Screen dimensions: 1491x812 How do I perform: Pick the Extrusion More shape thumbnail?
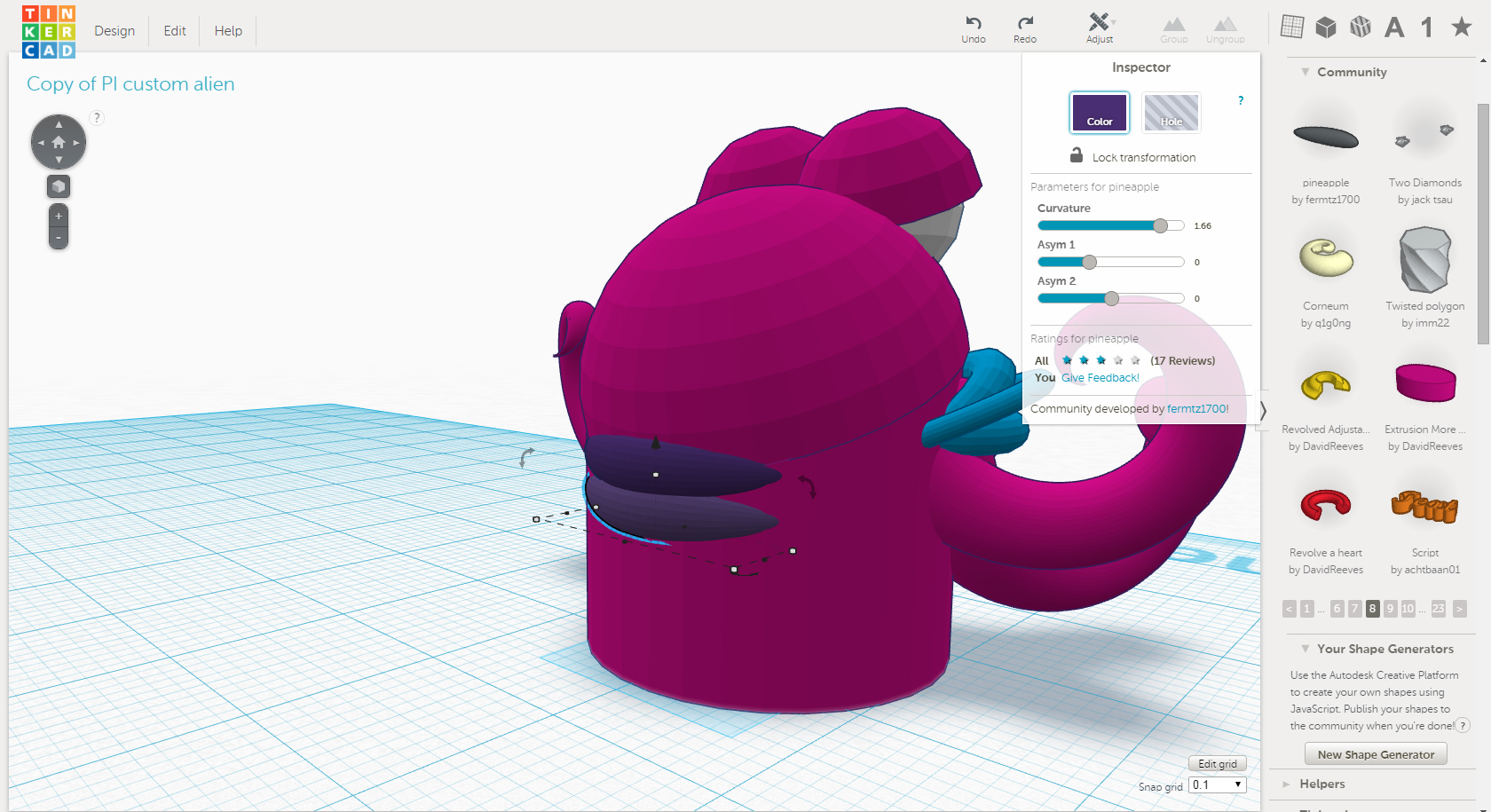pos(1425,382)
